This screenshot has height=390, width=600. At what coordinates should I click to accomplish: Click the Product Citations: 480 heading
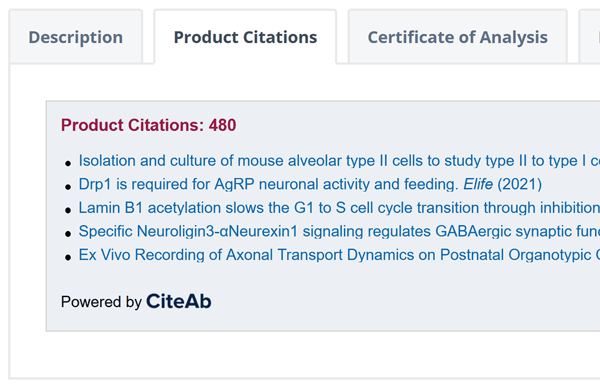coord(148,125)
